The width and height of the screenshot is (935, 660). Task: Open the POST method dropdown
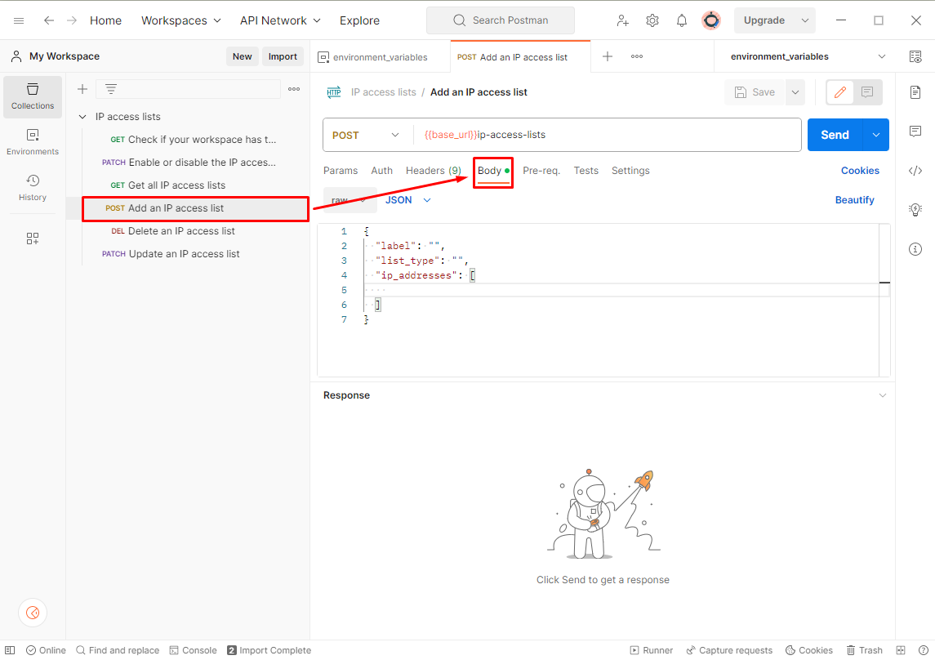[366, 135]
